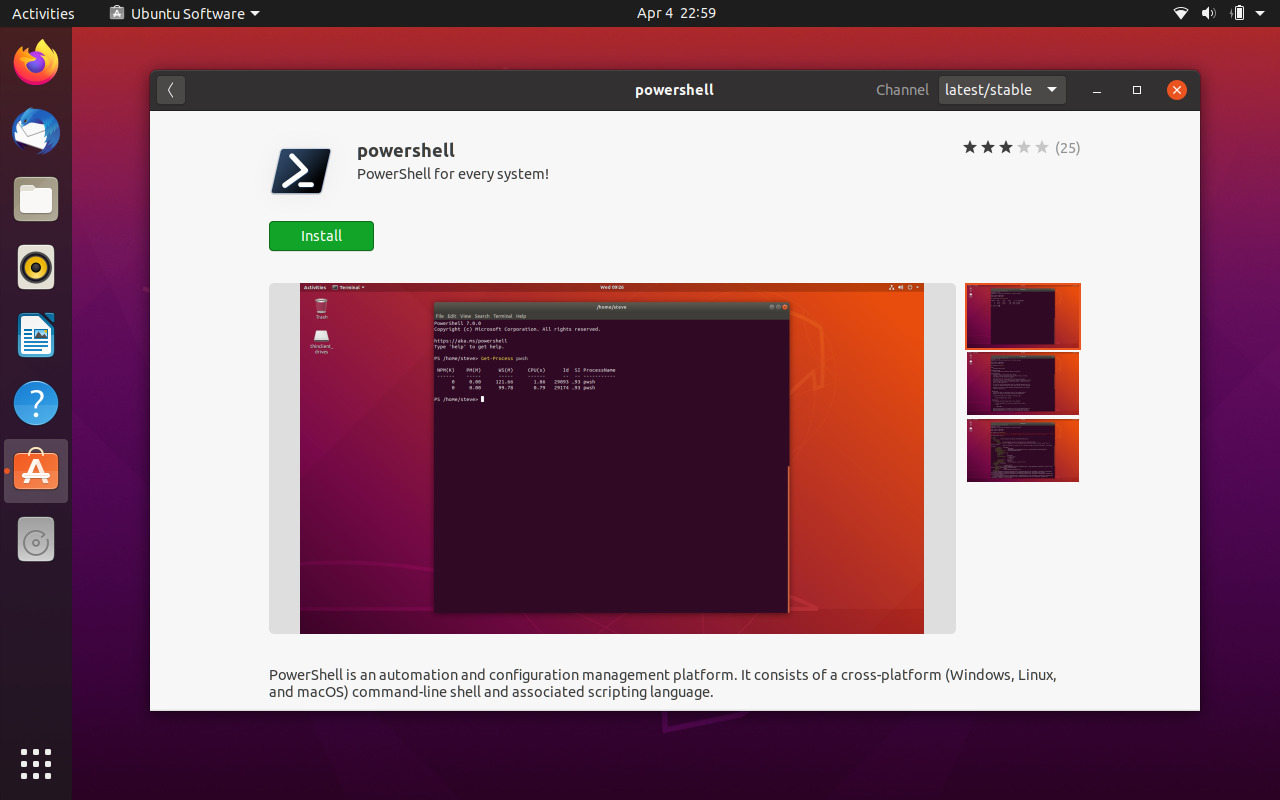The image size is (1280, 800).
Task: Open the clock showing Apr 4 22:59
Action: (676, 13)
